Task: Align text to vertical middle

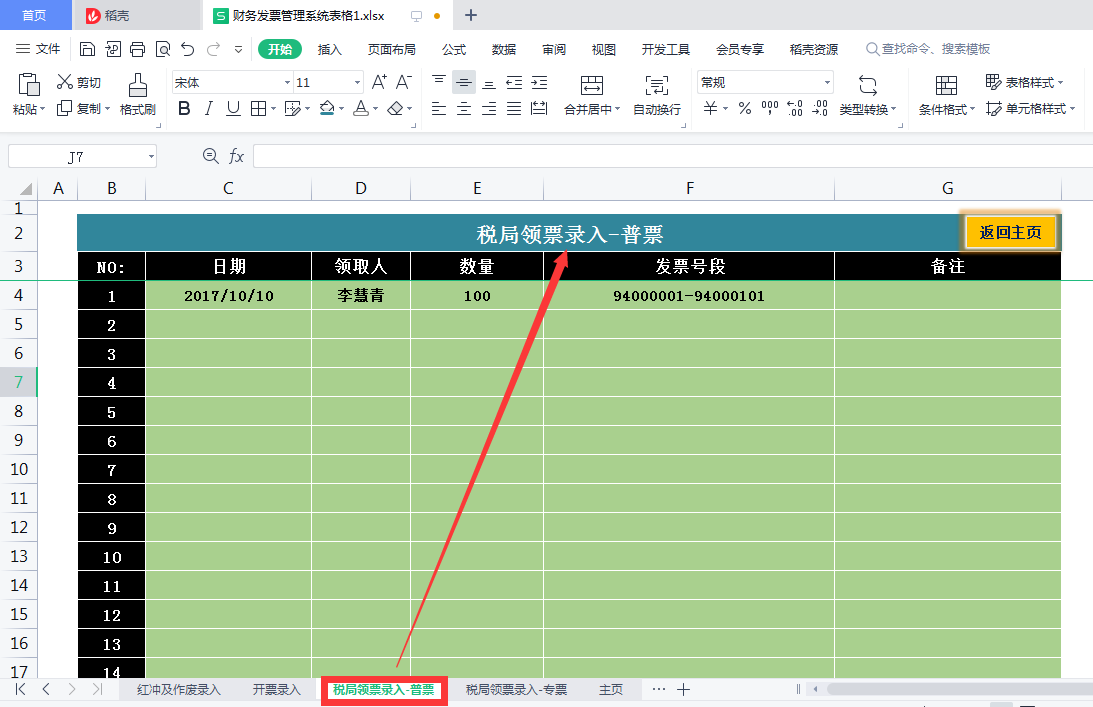Action: (464, 82)
